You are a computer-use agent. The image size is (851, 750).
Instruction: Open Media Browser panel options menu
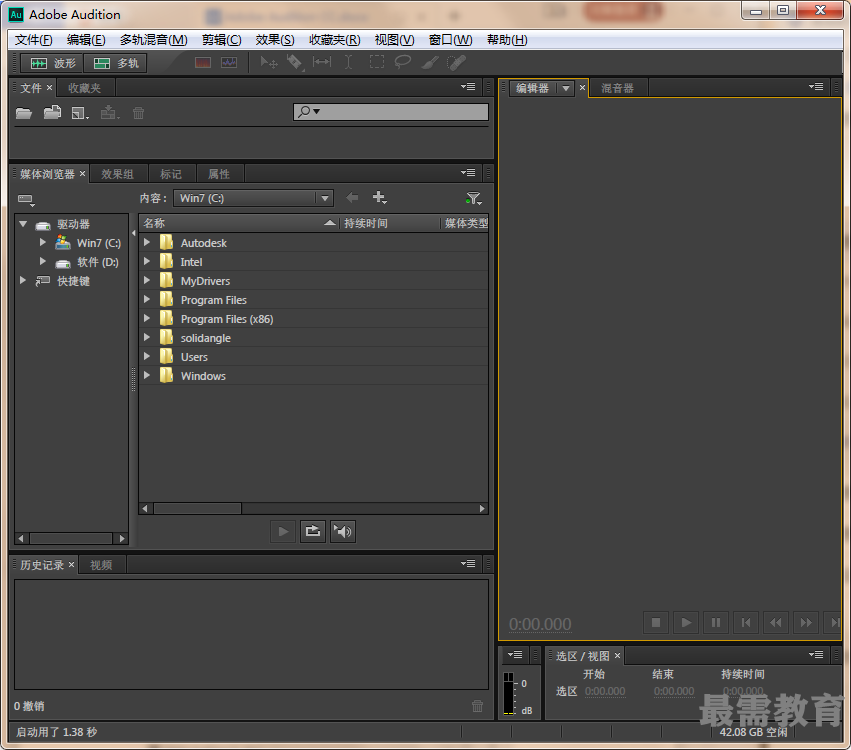(x=468, y=173)
